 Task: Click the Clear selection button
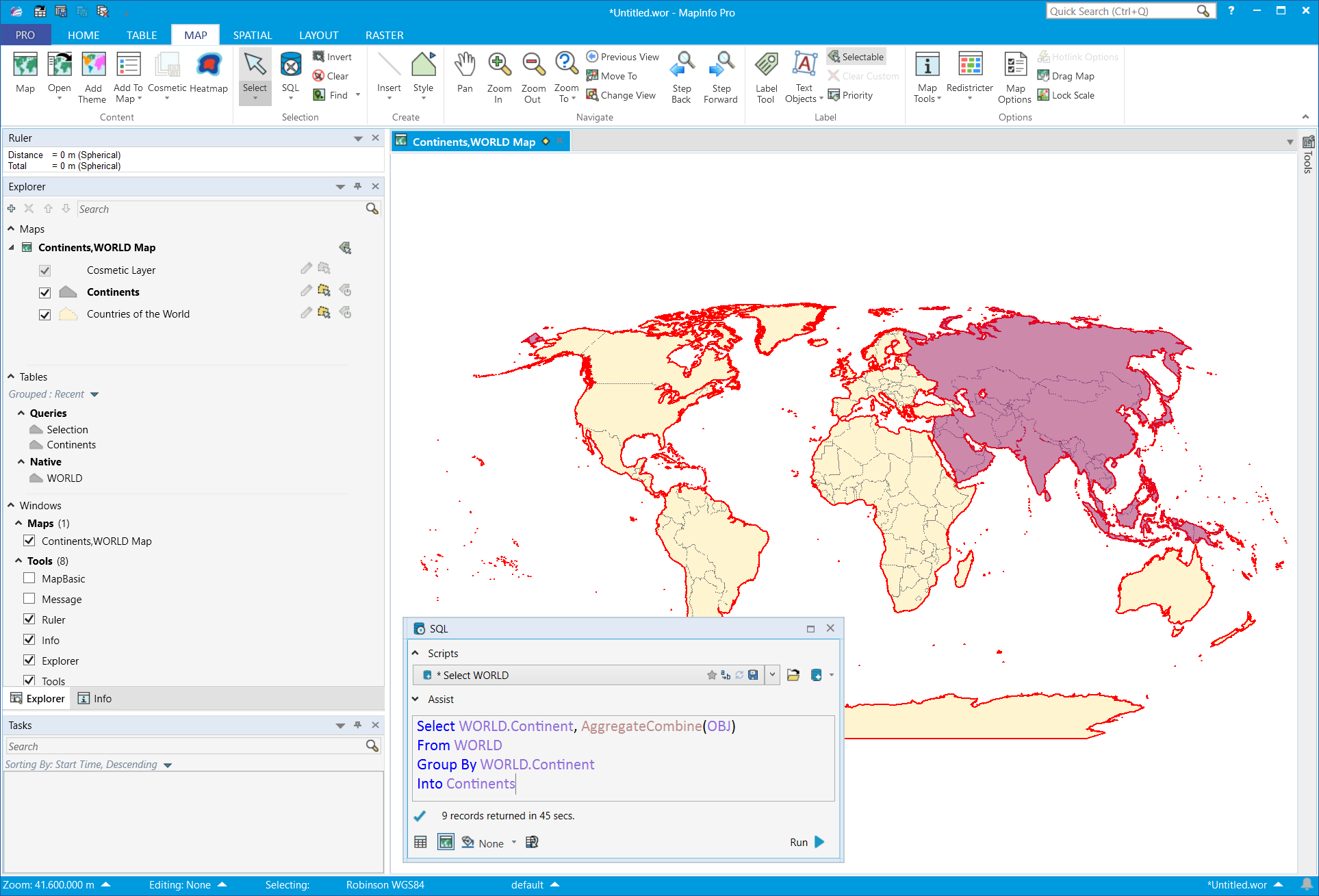[331, 76]
